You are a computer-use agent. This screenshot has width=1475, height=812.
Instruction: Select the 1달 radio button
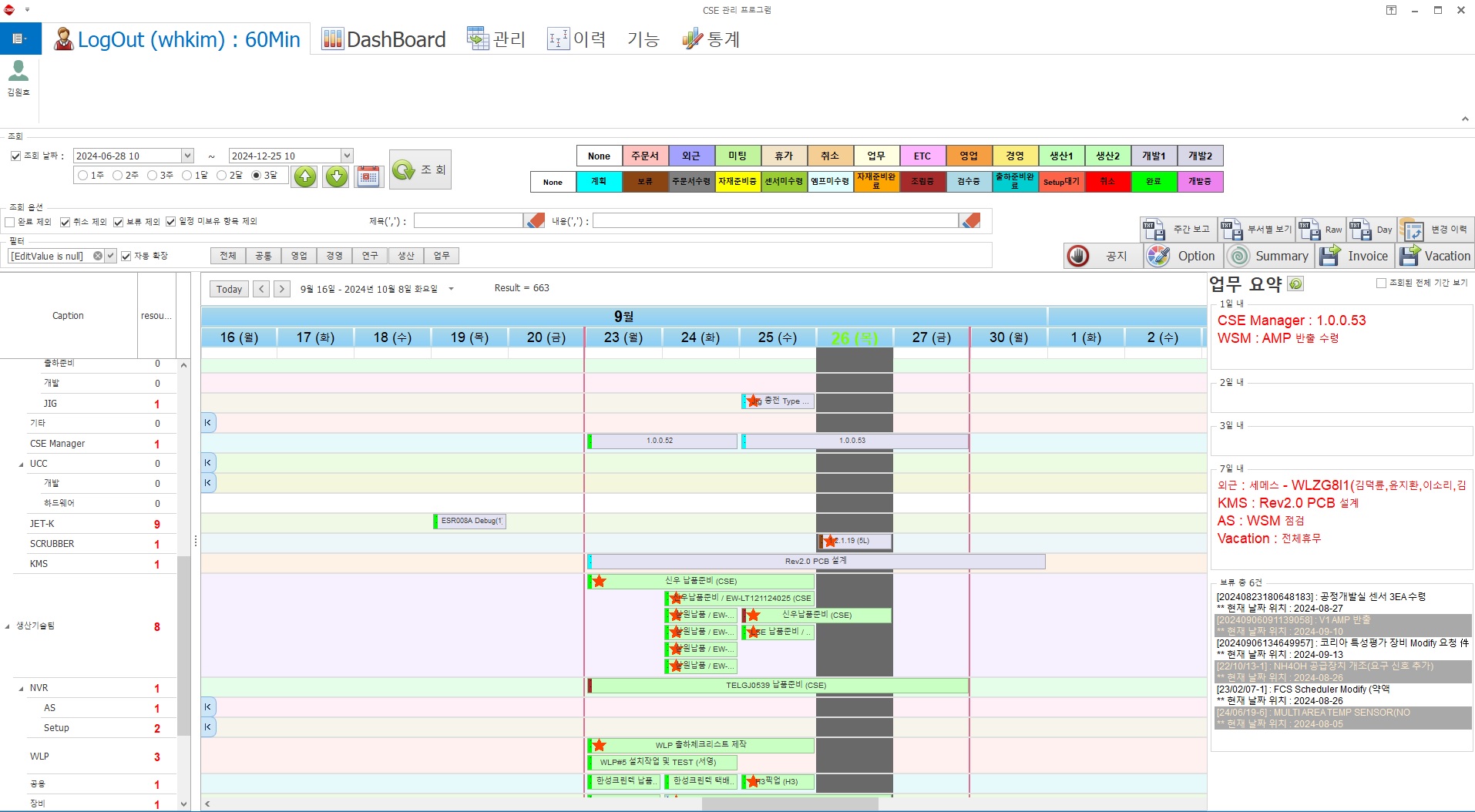click(x=186, y=176)
